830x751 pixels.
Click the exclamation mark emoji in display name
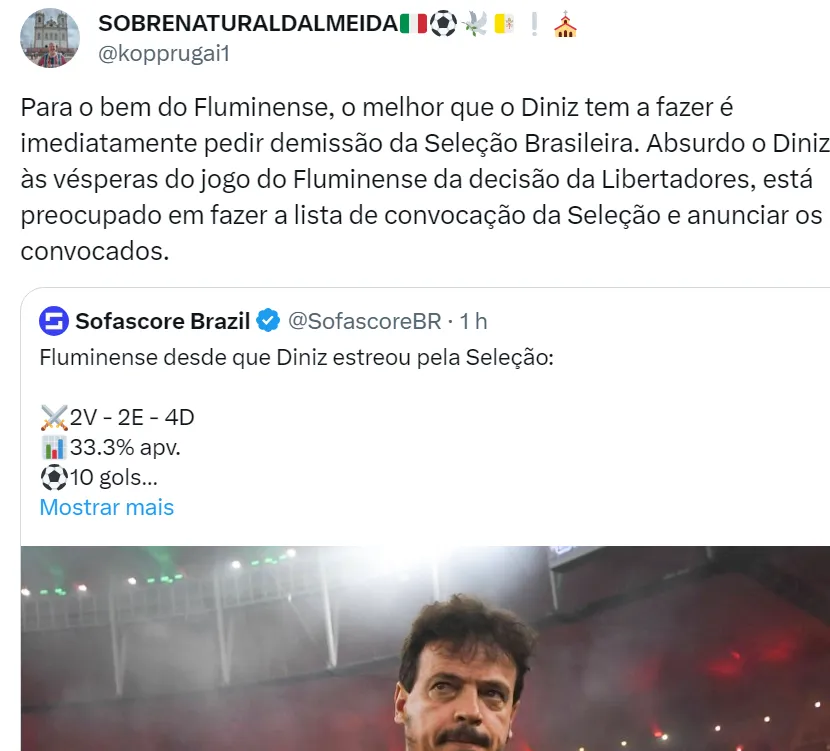pos(535,24)
